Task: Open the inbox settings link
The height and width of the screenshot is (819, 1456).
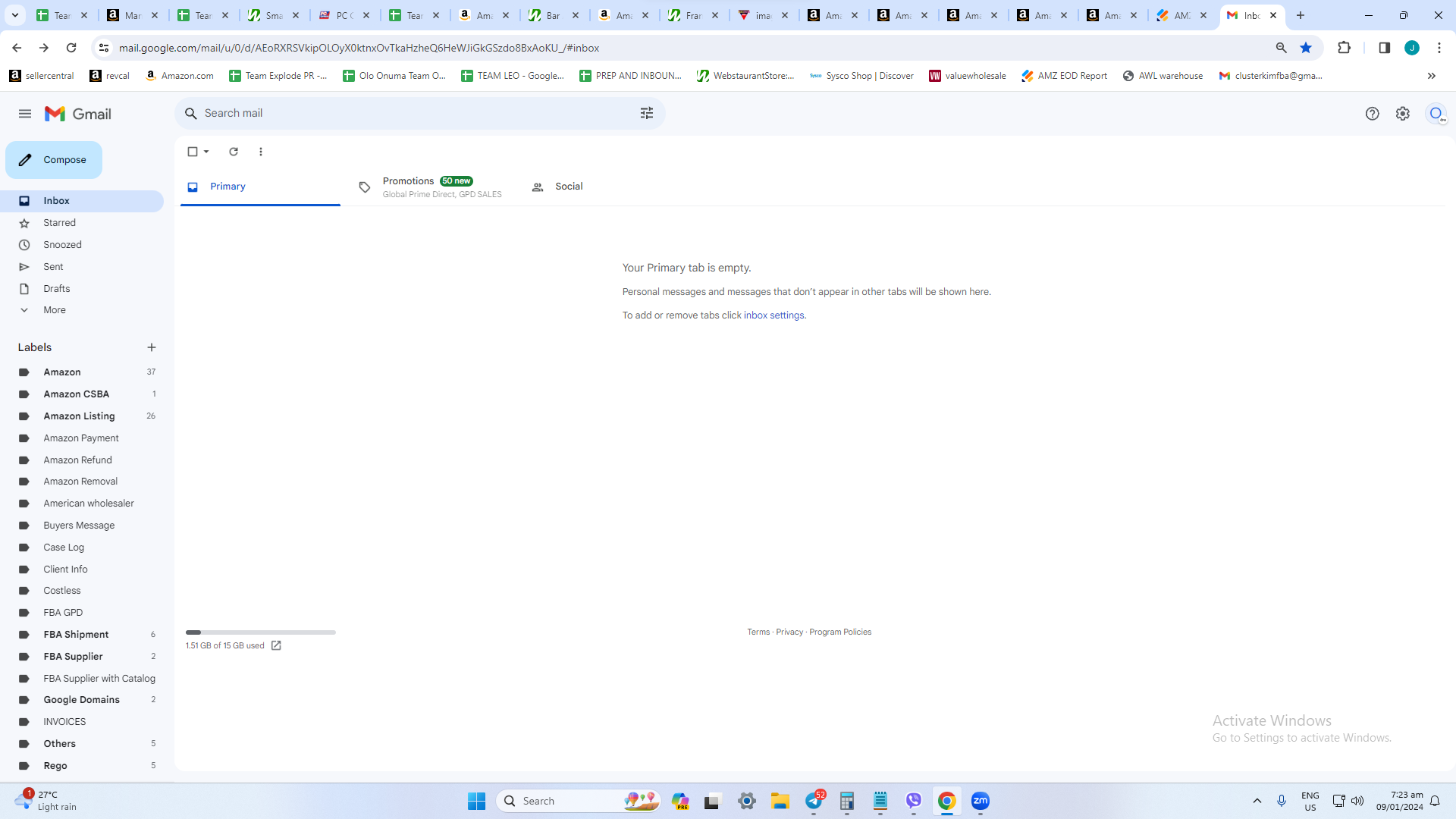Action: (773, 315)
